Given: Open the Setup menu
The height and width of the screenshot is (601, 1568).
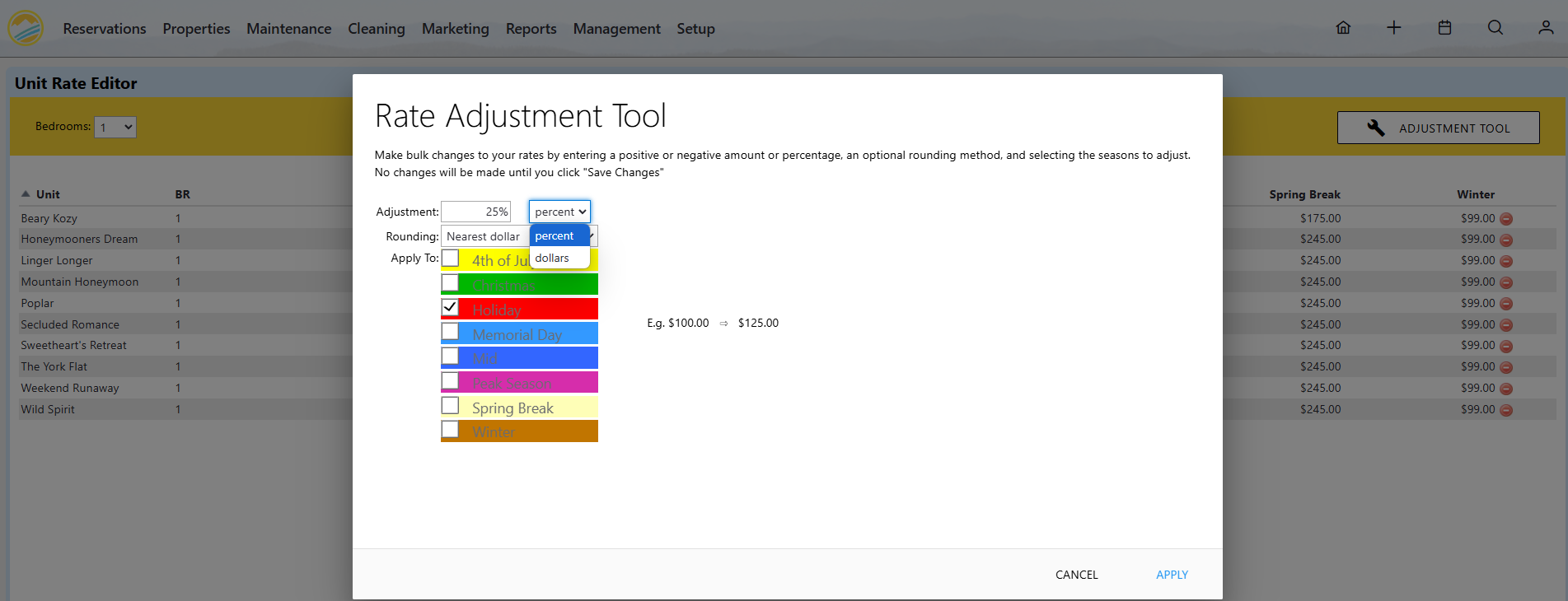Looking at the screenshot, I should pyautogui.click(x=696, y=29).
